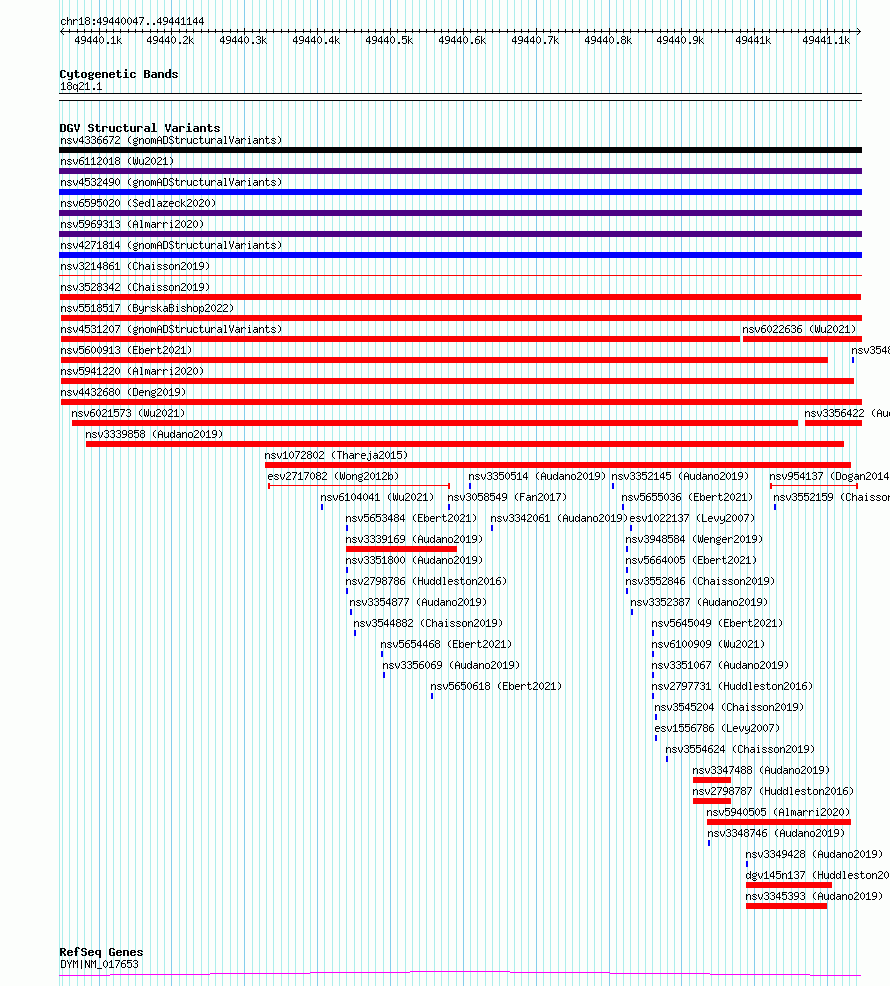Click nsv3356069 (Audano2019) label

pyautogui.click(x=451, y=665)
